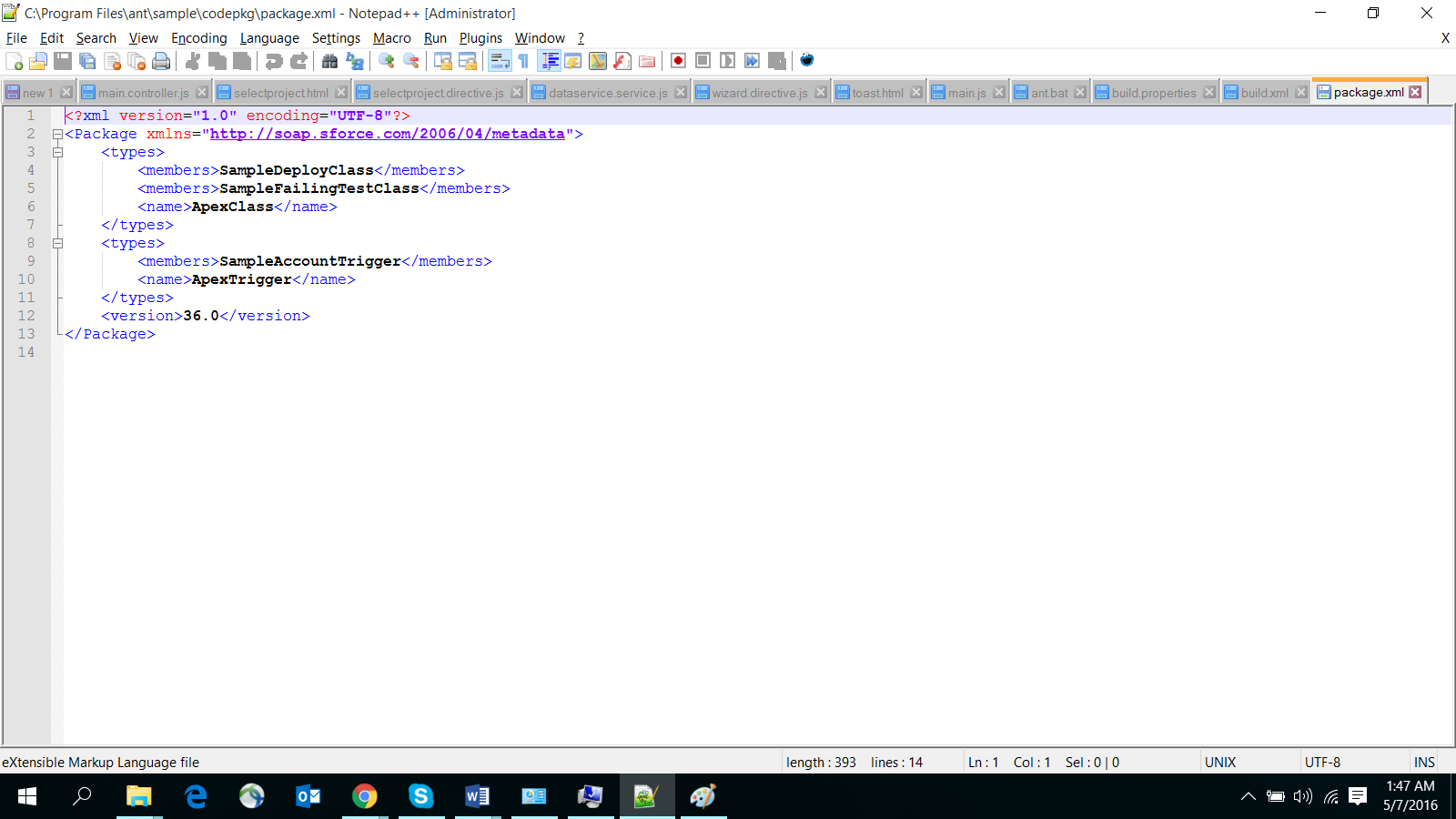Click the Zoom In magnifier icon
The width and height of the screenshot is (1456, 819).
tap(387, 61)
